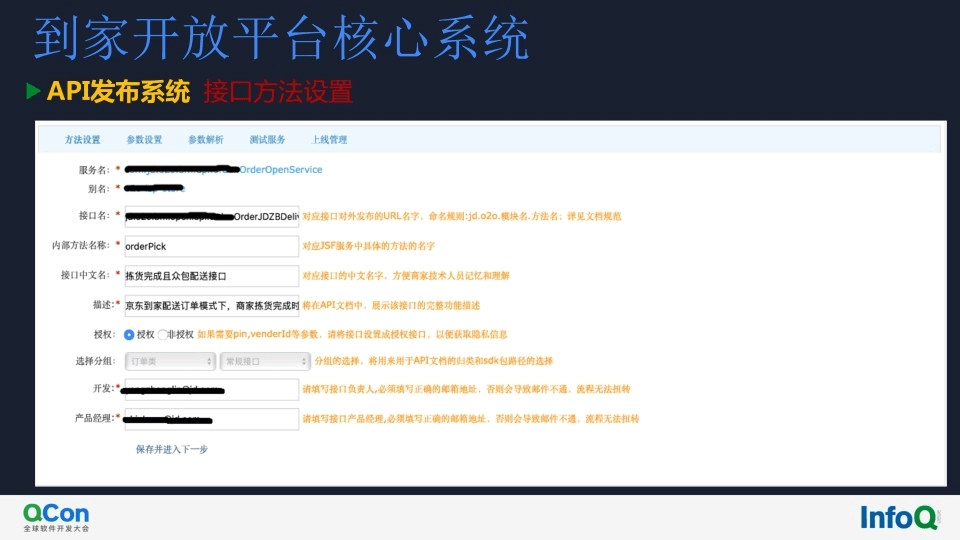This screenshot has height=540, width=960.
Task: Switch to the 参数设置 tab
Action: pyautogui.click(x=144, y=140)
